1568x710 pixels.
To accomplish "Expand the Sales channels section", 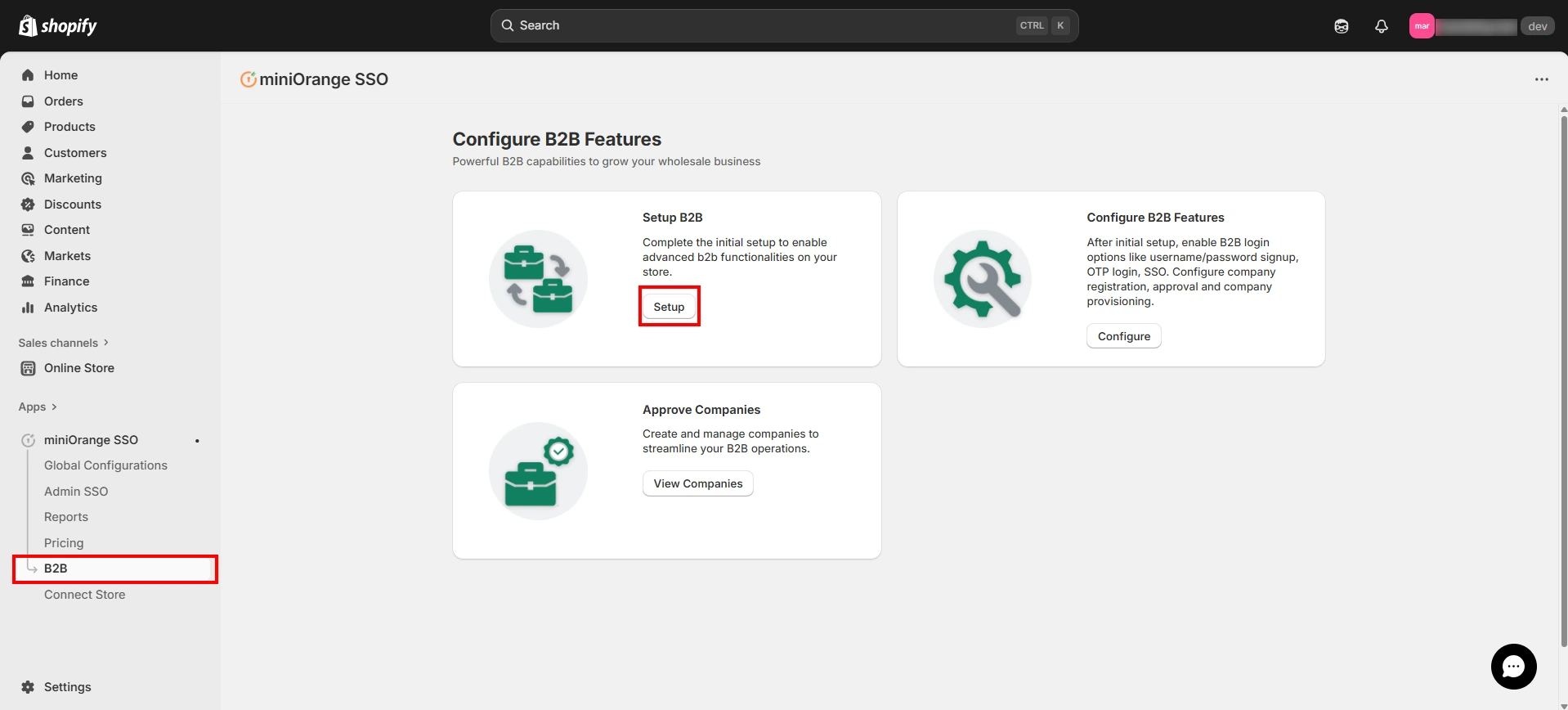I will pos(64,343).
